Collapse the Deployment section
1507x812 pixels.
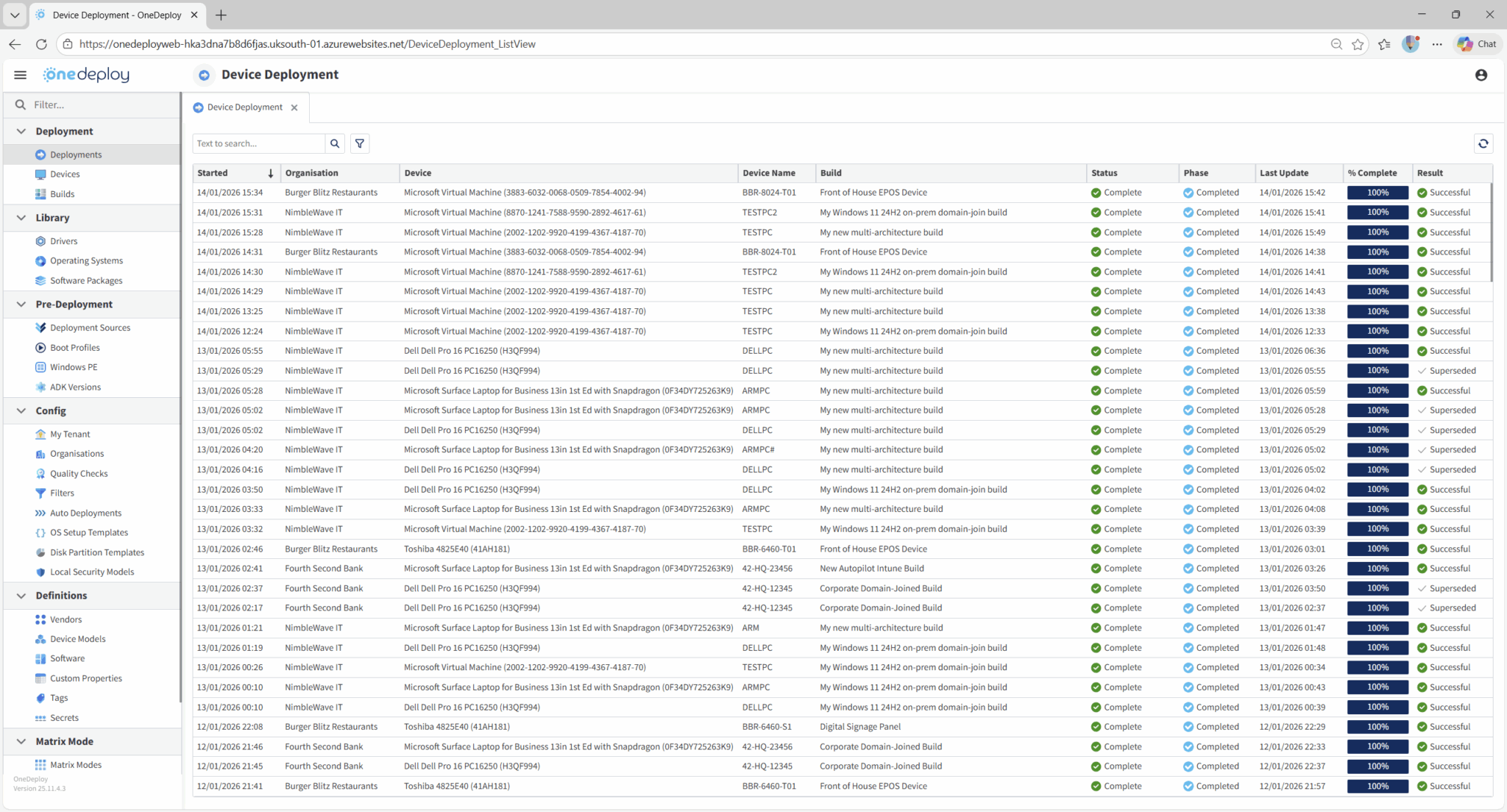pyautogui.click(x=21, y=132)
